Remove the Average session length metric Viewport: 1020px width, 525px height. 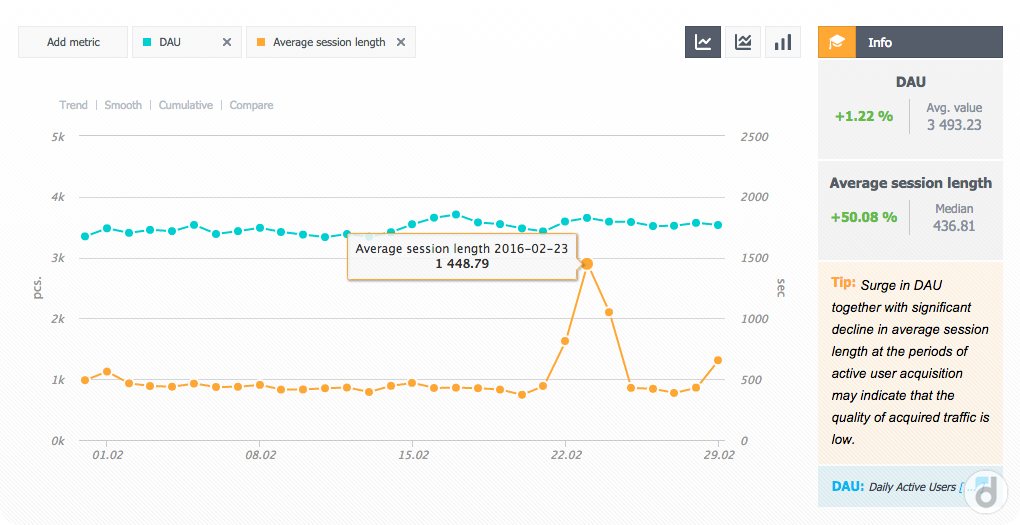coord(401,42)
